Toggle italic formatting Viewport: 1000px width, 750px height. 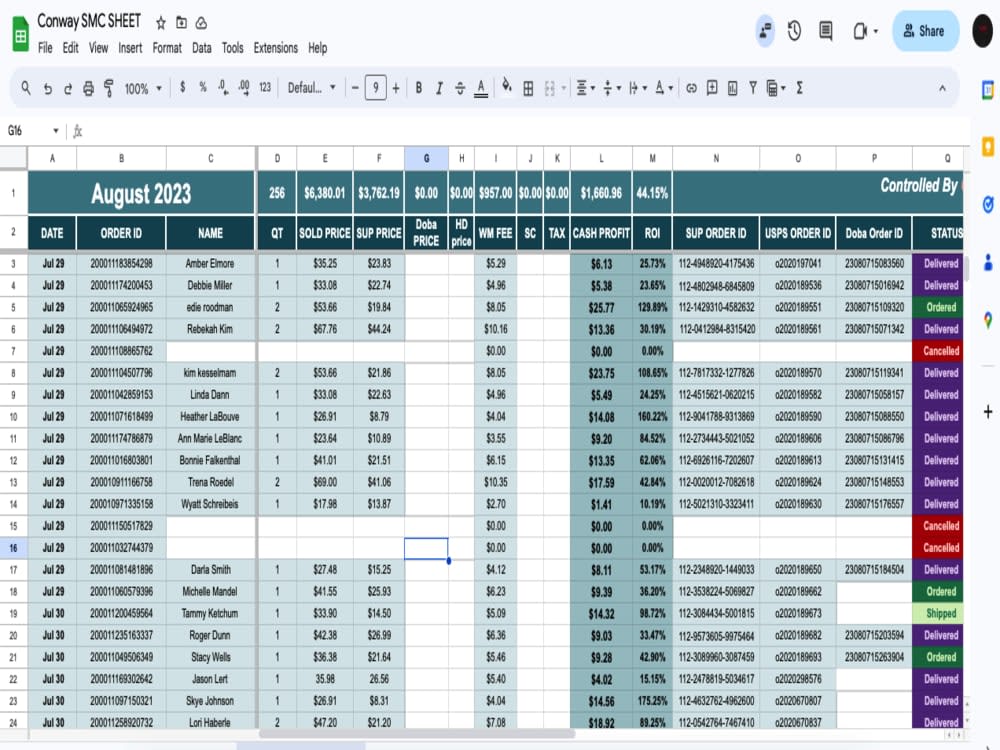[439, 89]
